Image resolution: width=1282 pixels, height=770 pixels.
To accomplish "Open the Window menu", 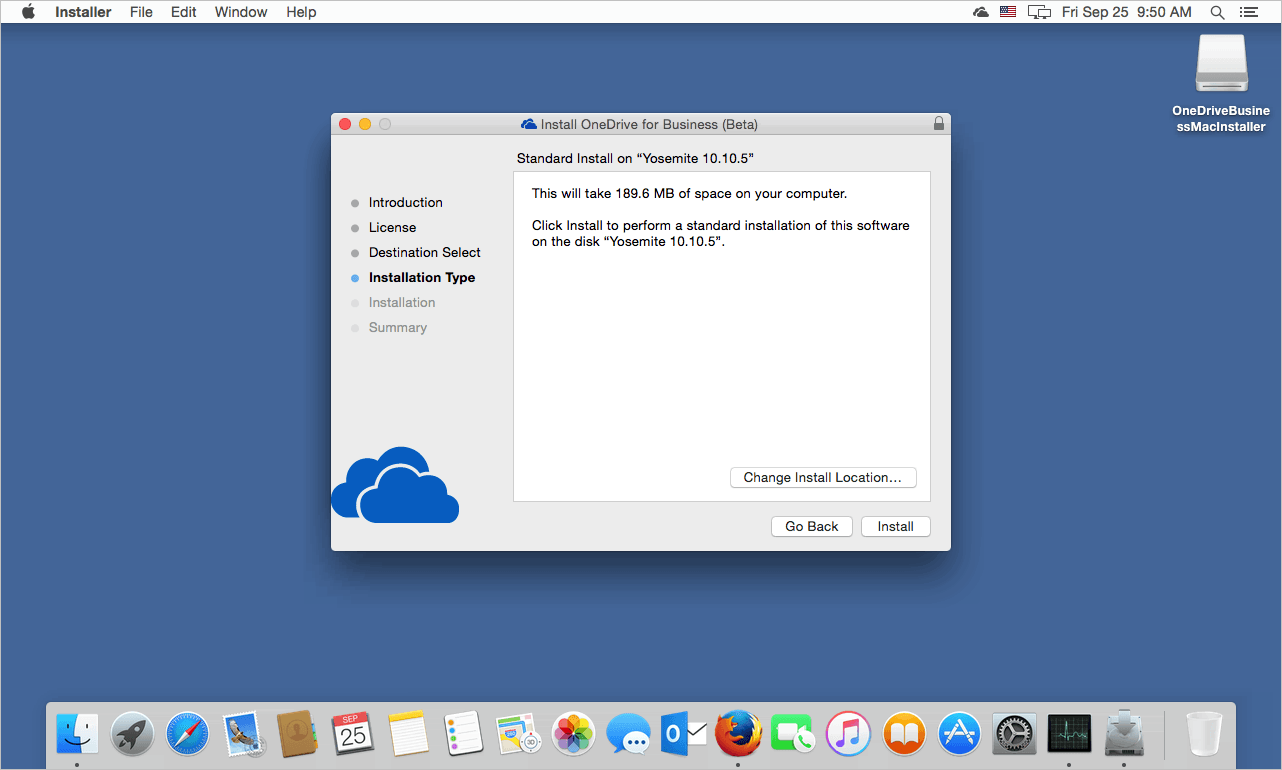I will pos(241,12).
